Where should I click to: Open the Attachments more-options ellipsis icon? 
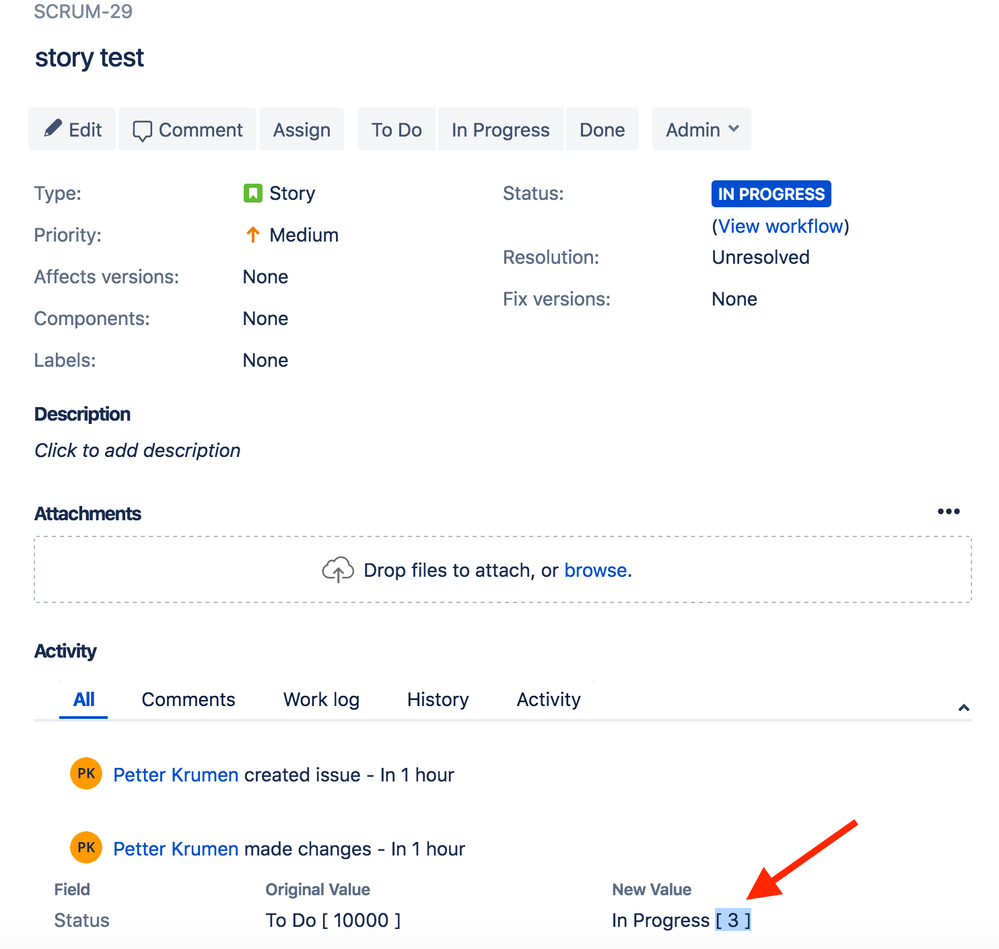tap(947, 511)
